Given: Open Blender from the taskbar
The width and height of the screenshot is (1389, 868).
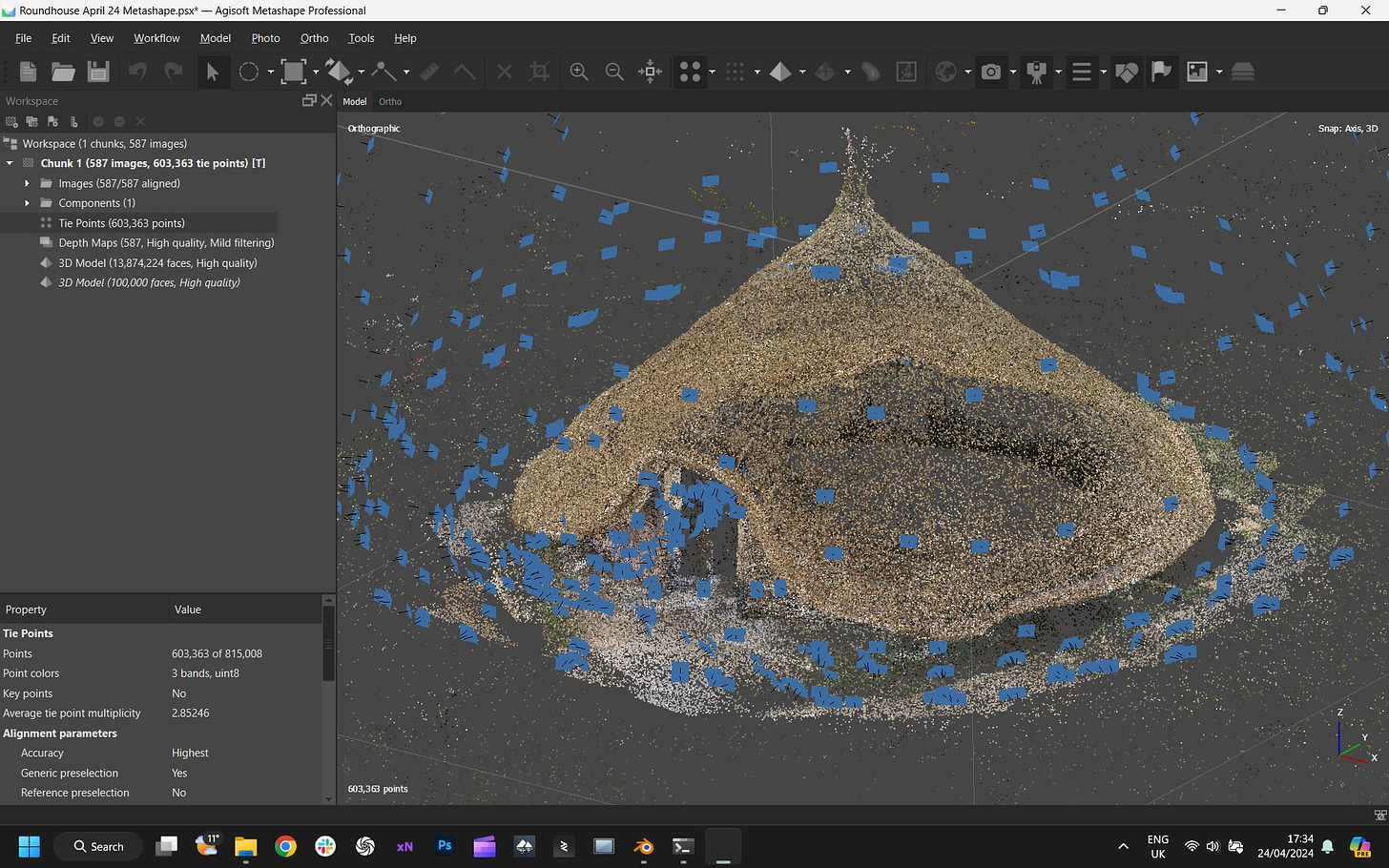Looking at the screenshot, I should click(x=644, y=846).
